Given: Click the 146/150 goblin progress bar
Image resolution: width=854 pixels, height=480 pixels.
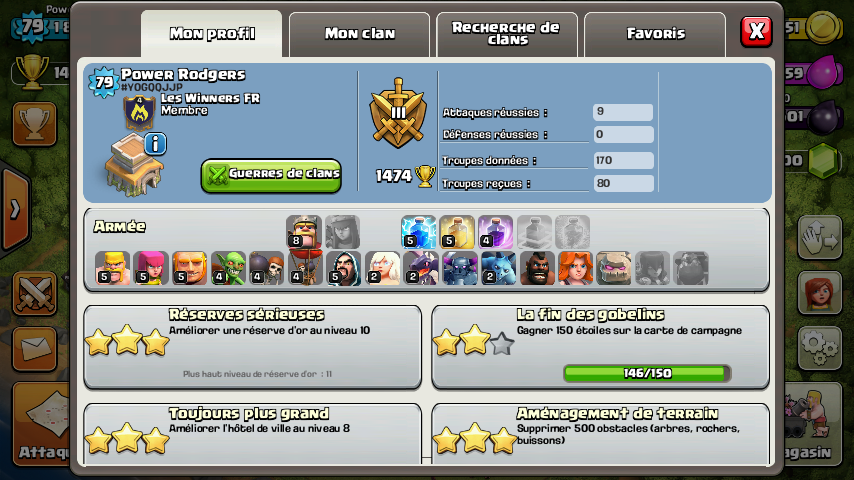Looking at the screenshot, I should [647, 373].
